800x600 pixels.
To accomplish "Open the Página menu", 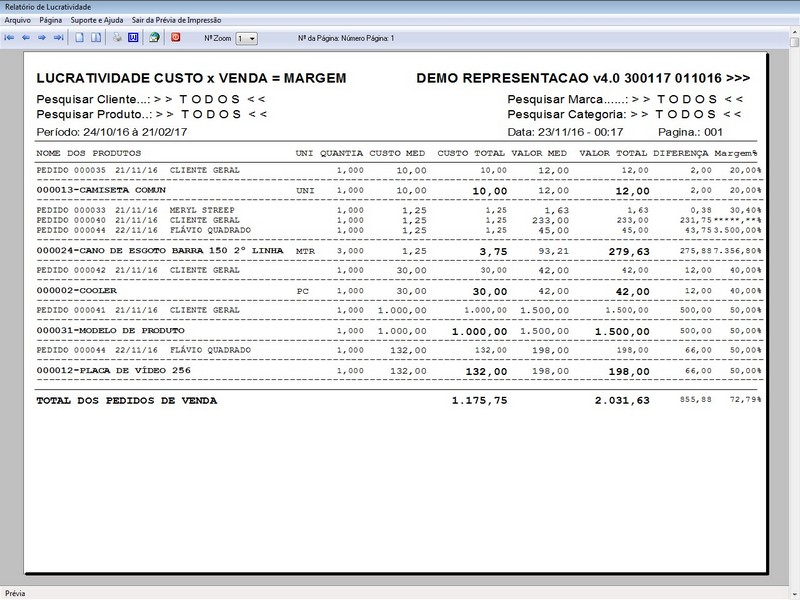I will (51, 20).
